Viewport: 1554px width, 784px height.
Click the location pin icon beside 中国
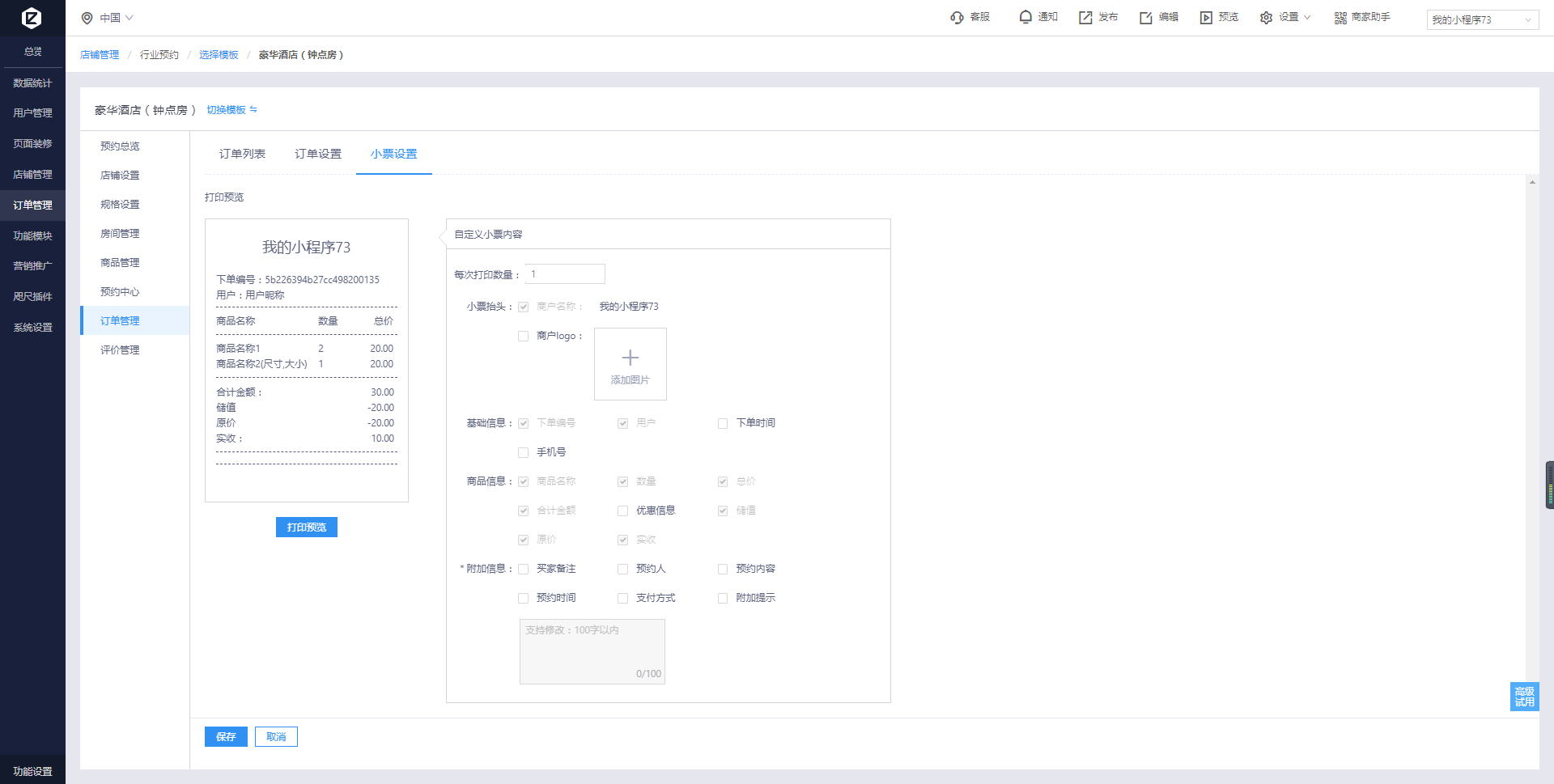(87, 18)
